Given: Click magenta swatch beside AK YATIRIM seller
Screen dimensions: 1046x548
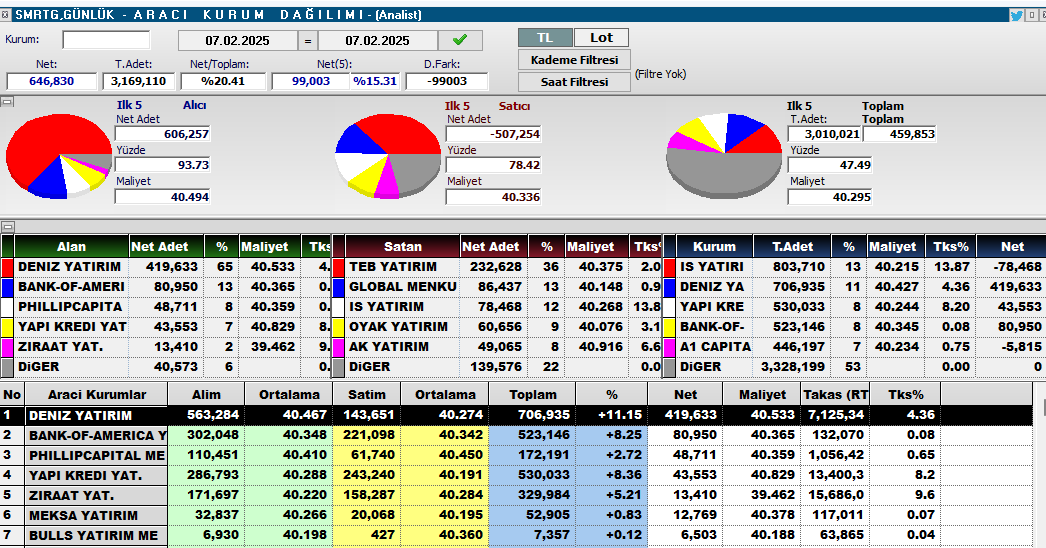Looking at the screenshot, I should pyautogui.click(x=338, y=348).
